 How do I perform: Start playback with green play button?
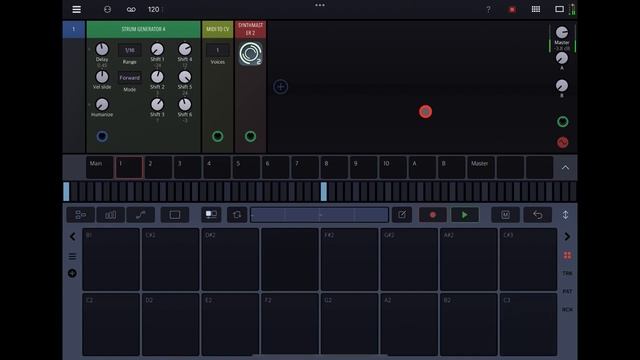coord(464,215)
